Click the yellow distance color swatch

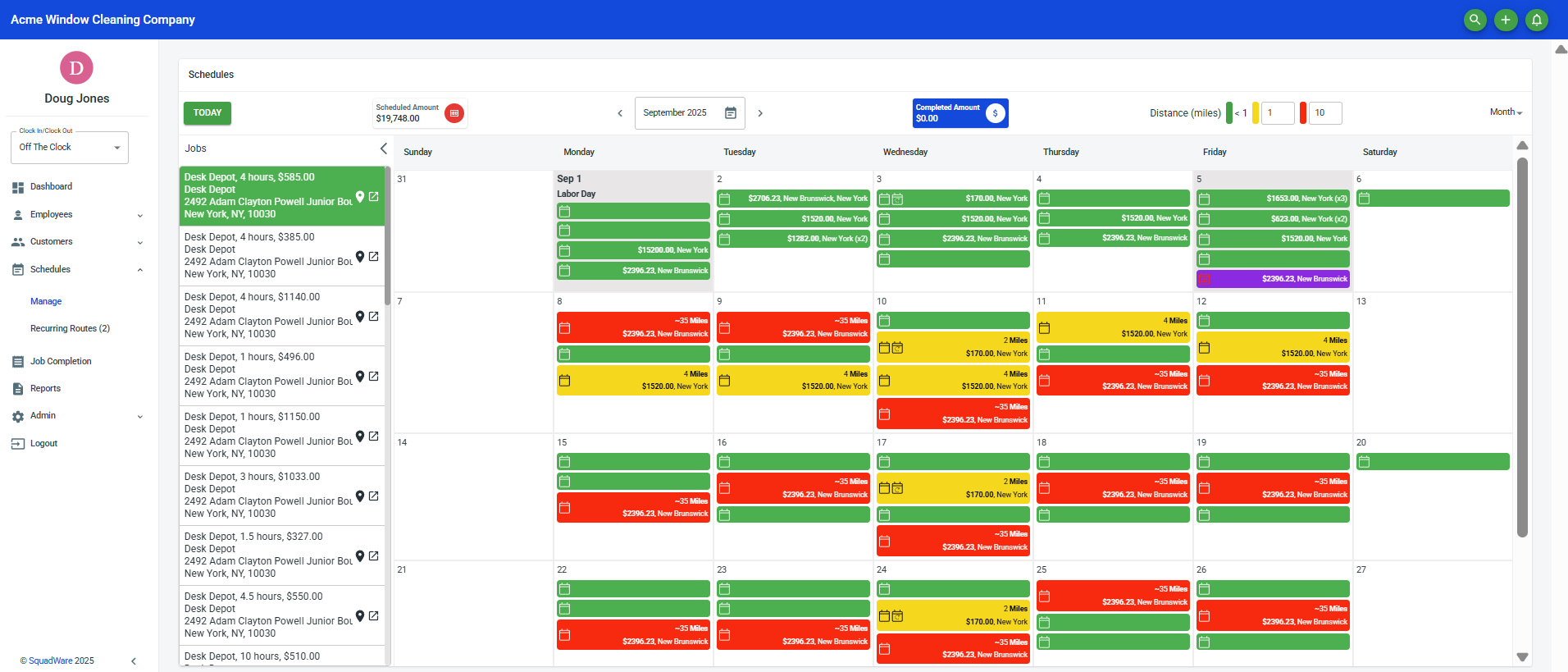(1256, 113)
